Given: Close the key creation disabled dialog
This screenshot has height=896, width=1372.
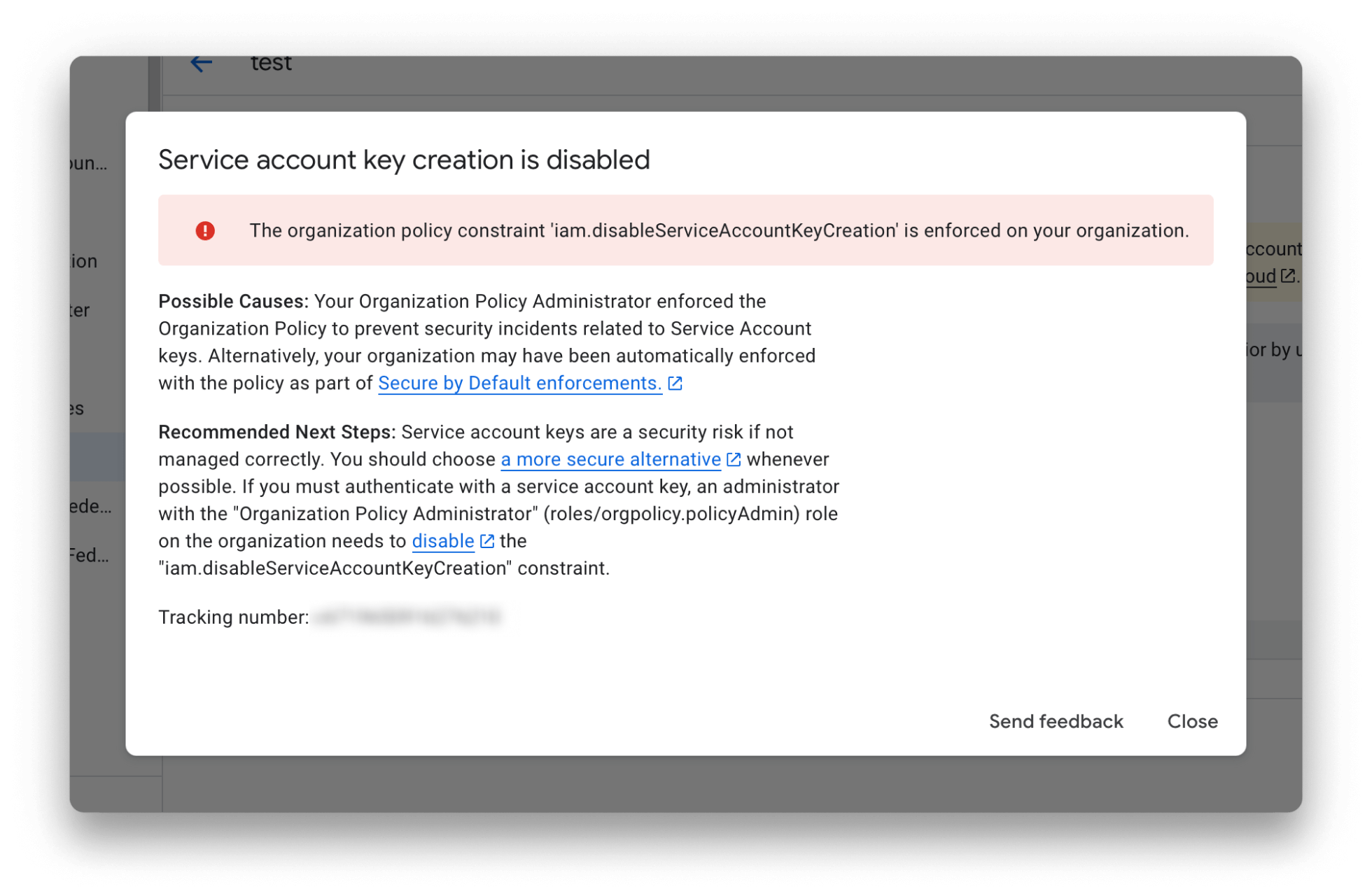Looking at the screenshot, I should [1192, 721].
